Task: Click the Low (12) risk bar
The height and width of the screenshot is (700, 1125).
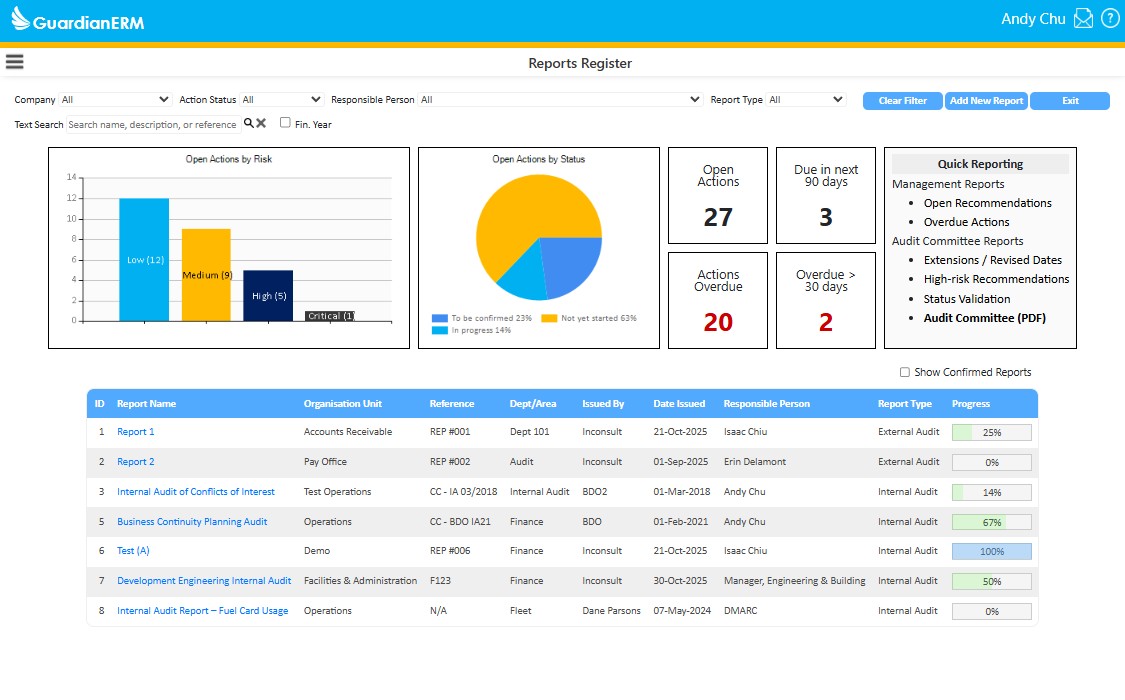Action: [144, 259]
